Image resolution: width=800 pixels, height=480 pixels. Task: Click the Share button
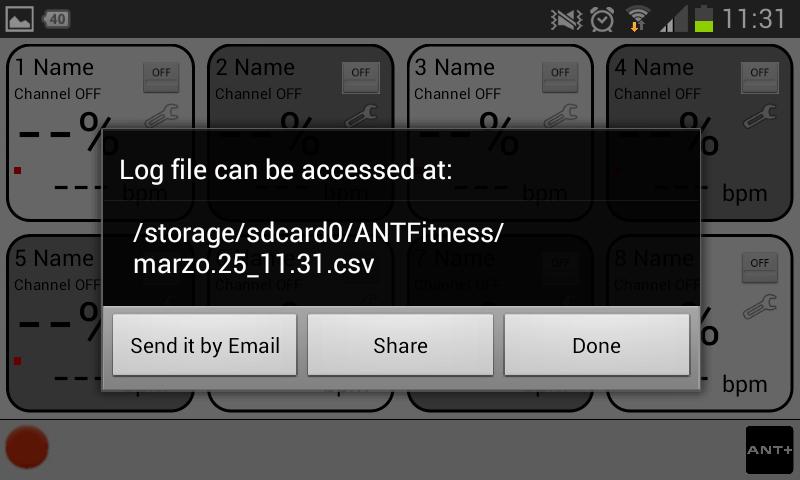tap(401, 345)
